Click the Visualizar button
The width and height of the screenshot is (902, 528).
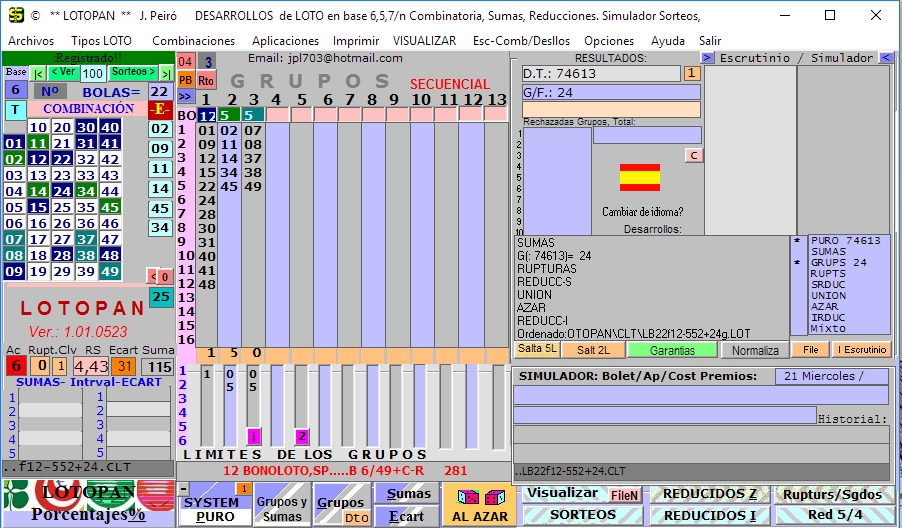pos(563,493)
